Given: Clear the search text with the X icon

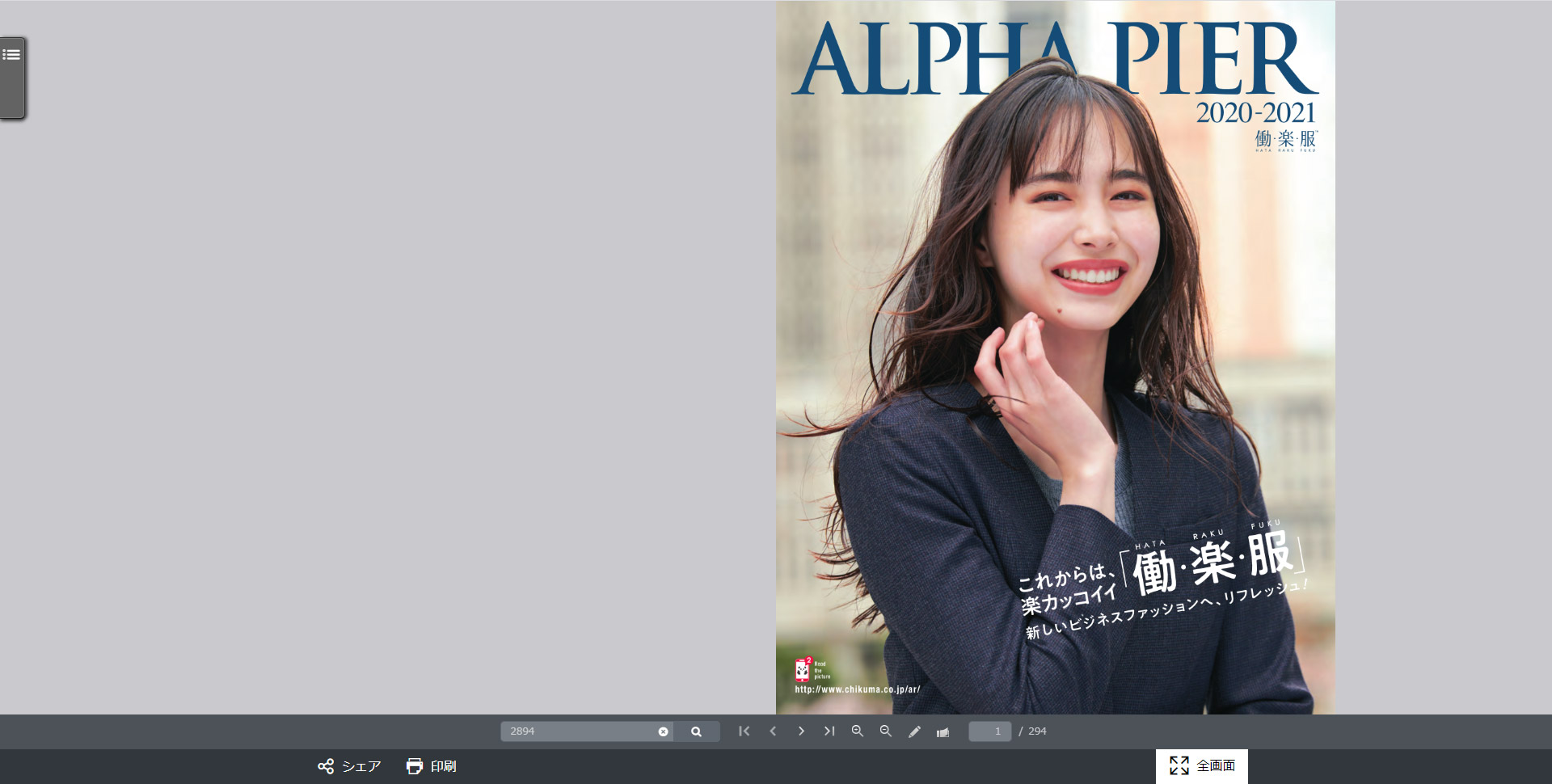Looking at the screenshot, I should pyautogui.click(x=663, y=731).
